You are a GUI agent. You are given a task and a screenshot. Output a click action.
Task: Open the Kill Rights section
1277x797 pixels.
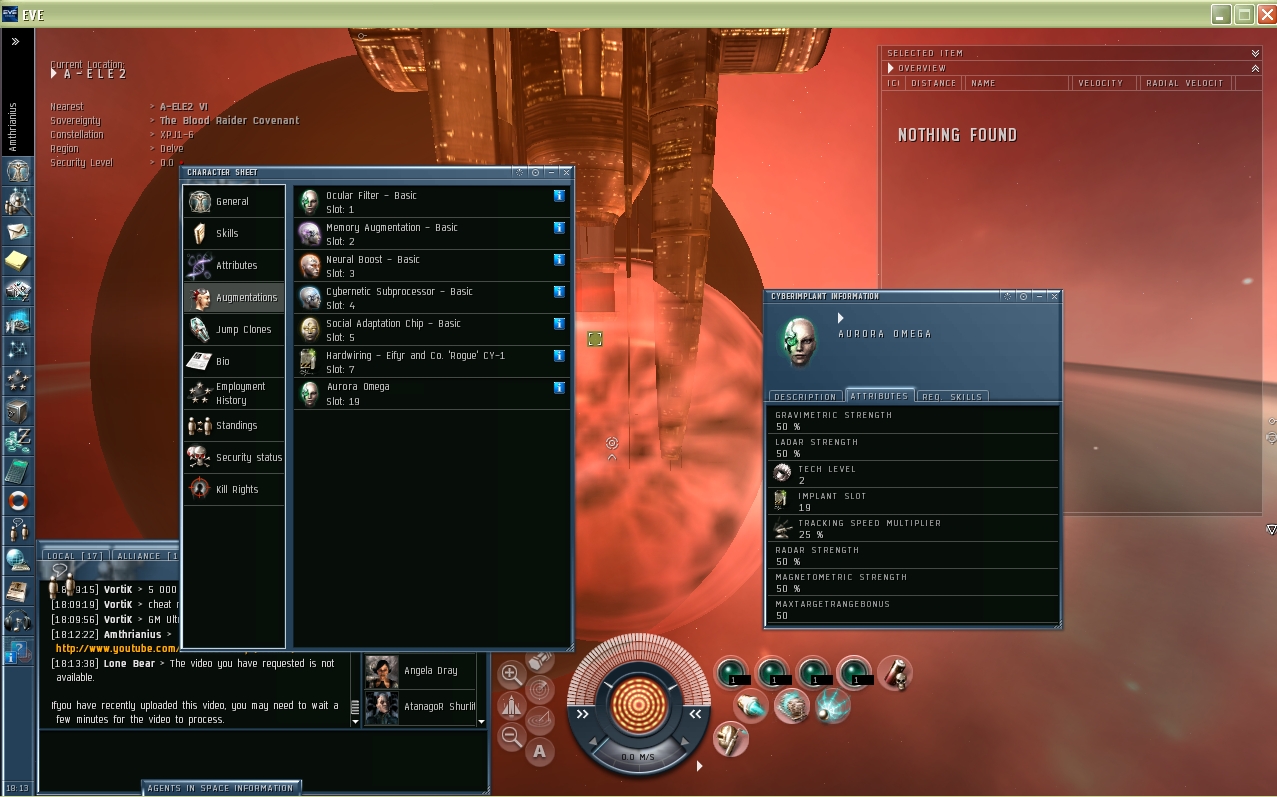pyautogui.click(x=234, y=489)
